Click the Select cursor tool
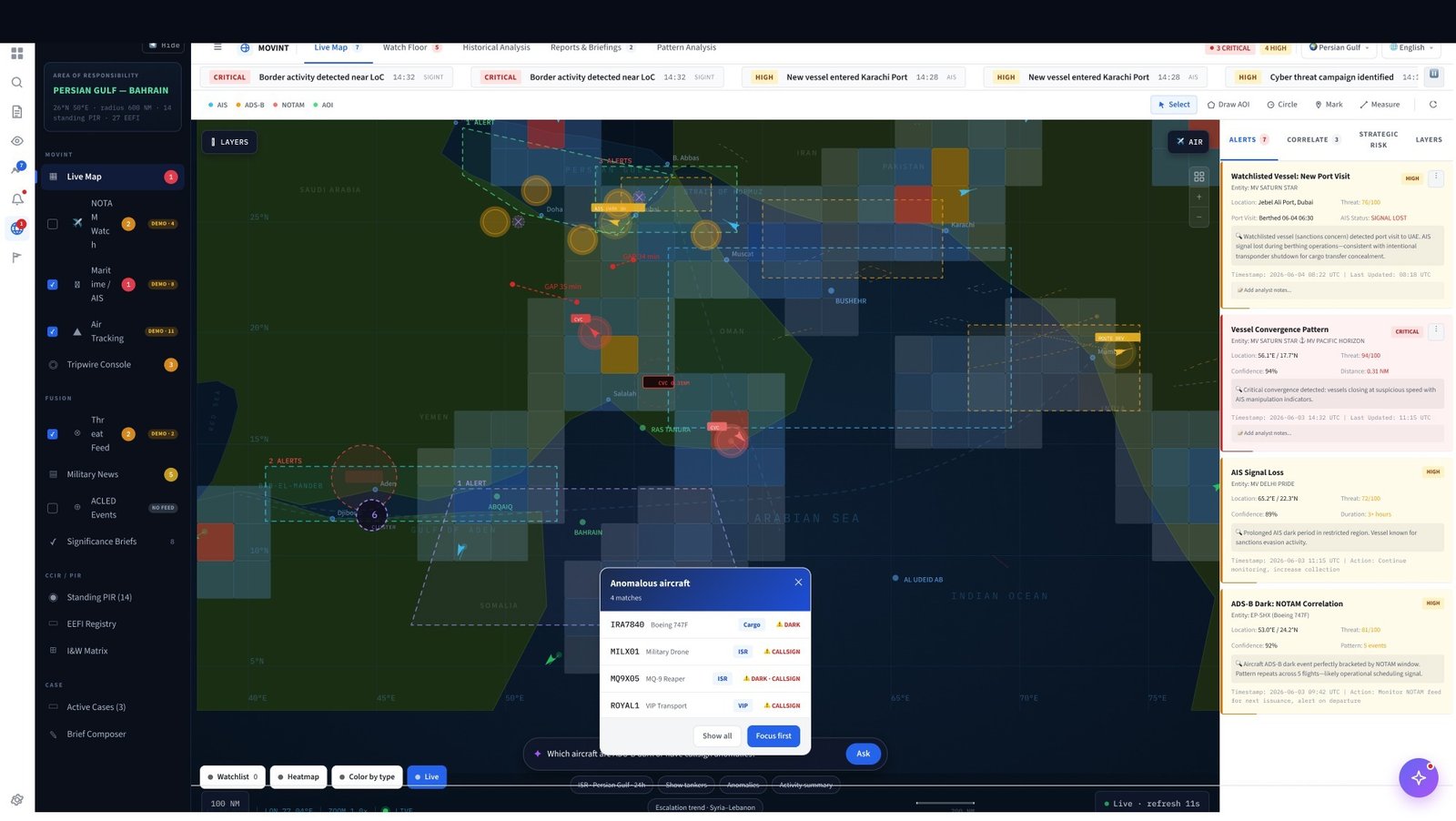Viewport: 1456px width, 821px height. 1174,105
